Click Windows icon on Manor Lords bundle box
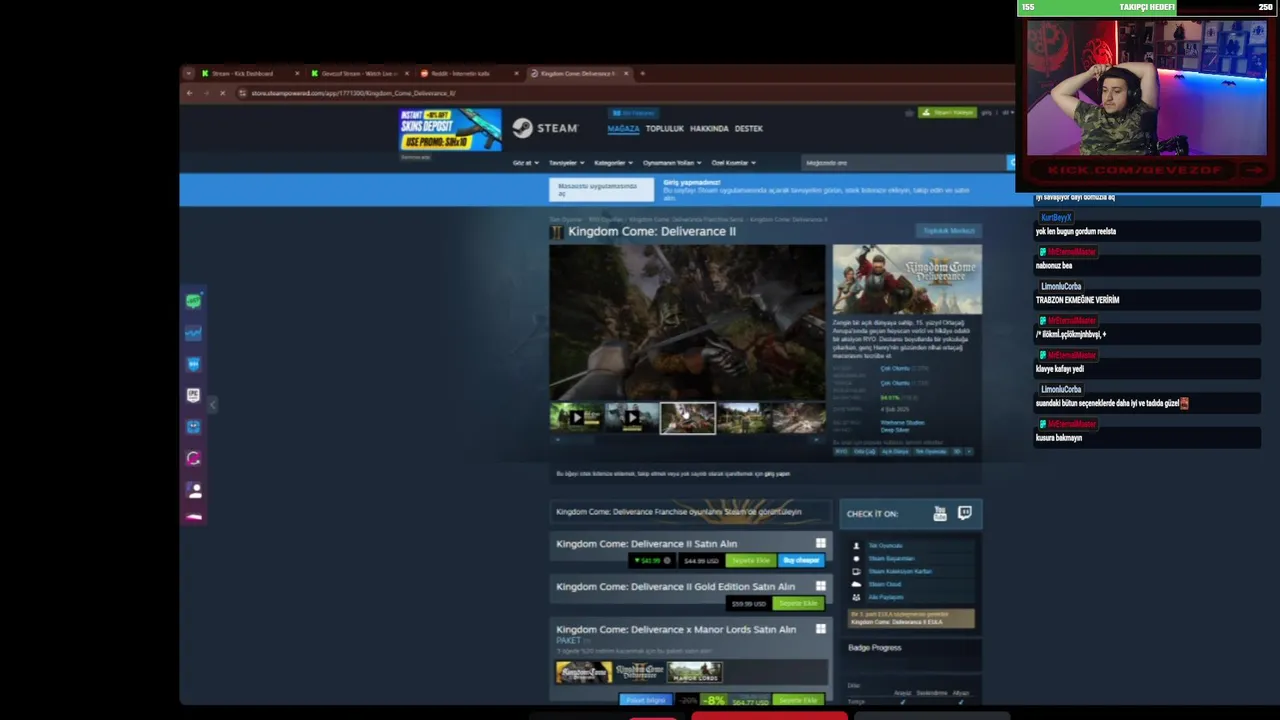 (x=820, y=629)
